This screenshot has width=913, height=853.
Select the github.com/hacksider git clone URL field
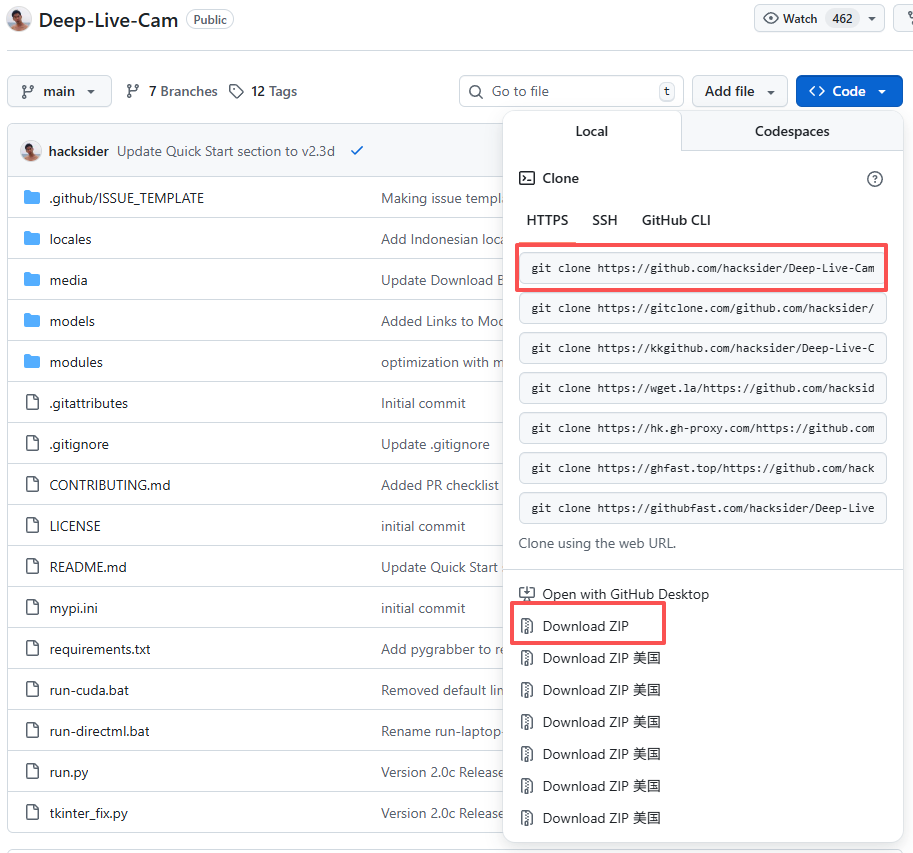(x=702, y=268)
